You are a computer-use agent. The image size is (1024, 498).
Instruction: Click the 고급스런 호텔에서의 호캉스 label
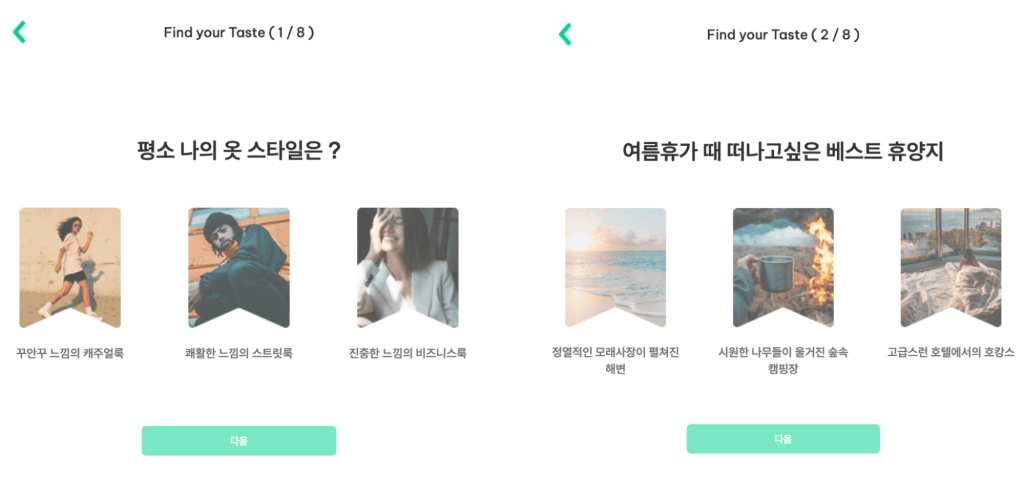coord(951,352)
